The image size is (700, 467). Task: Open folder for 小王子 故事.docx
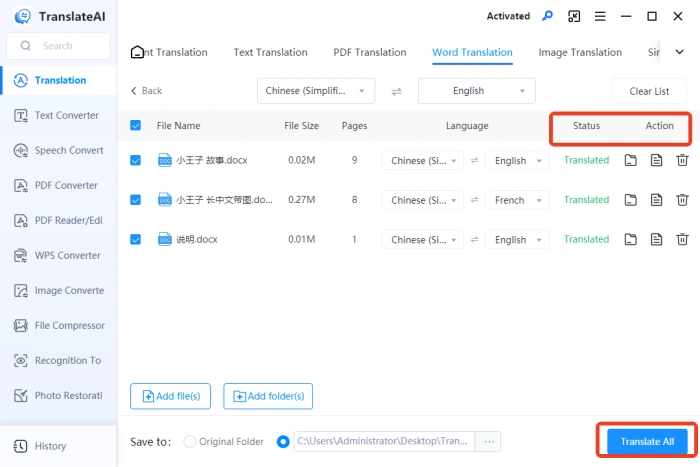(x=630, y=160)
